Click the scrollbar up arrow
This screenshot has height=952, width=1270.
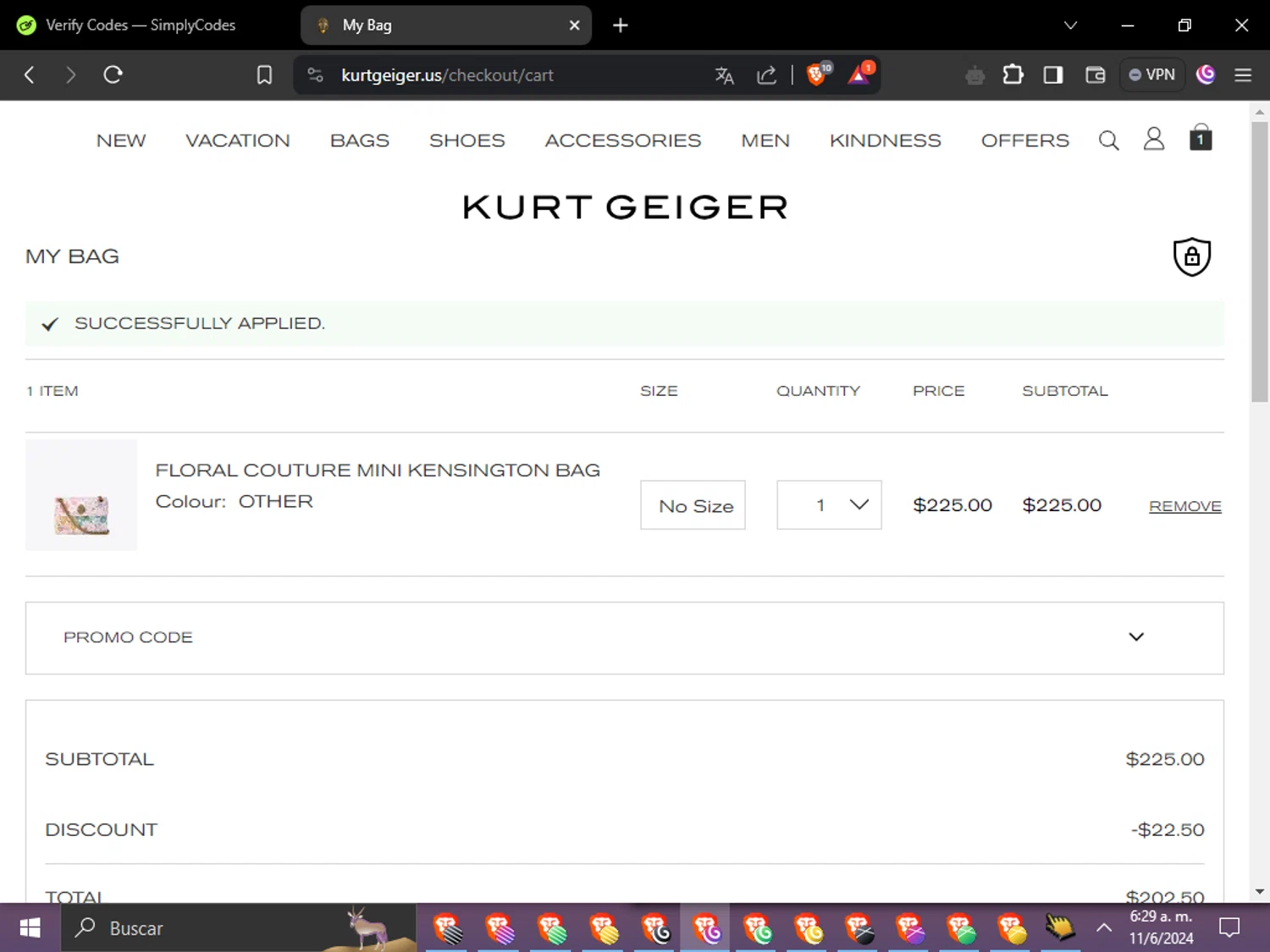(1260, 112)
